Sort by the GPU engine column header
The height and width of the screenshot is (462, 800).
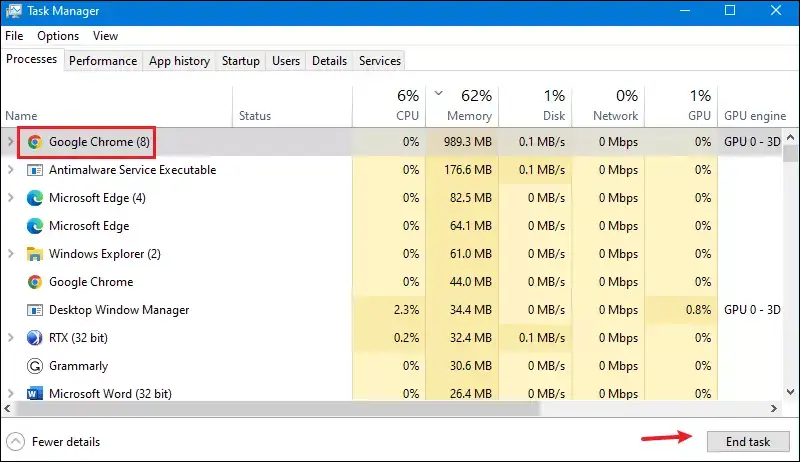point(755,107)
